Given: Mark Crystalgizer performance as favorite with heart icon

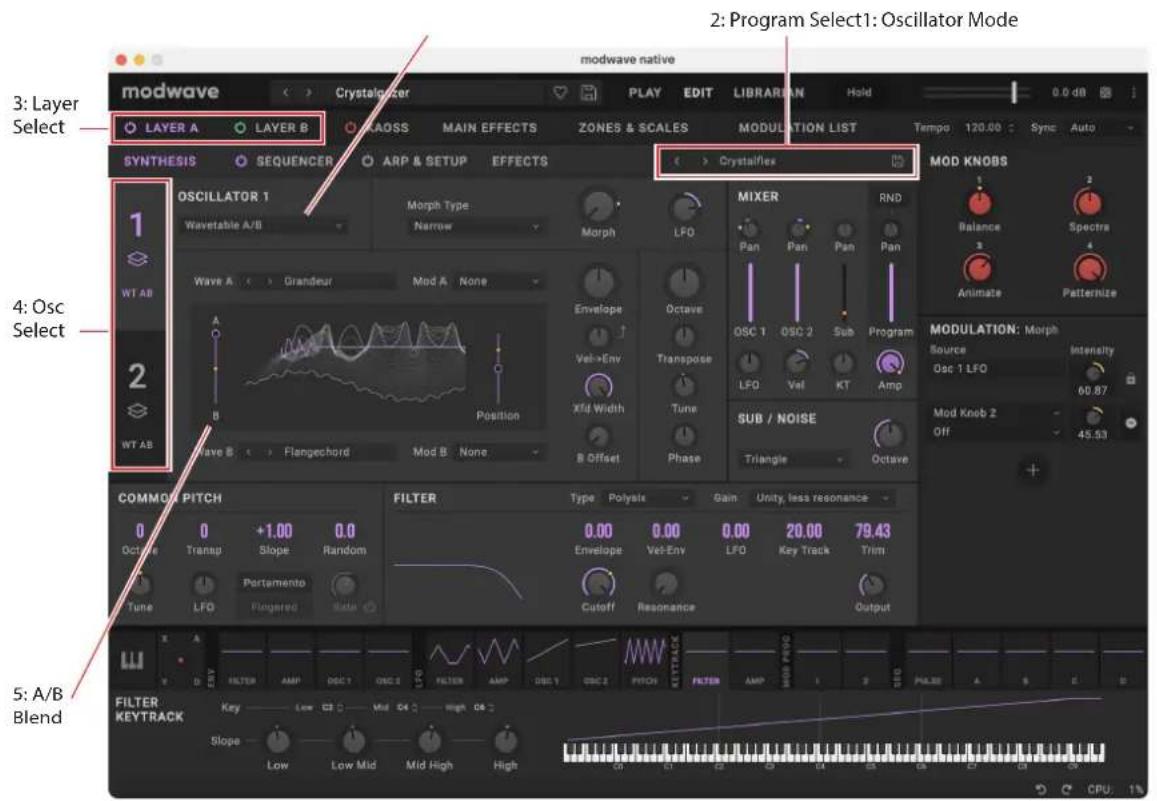Looking at the screenshot, I should click(x=561, y=93).
